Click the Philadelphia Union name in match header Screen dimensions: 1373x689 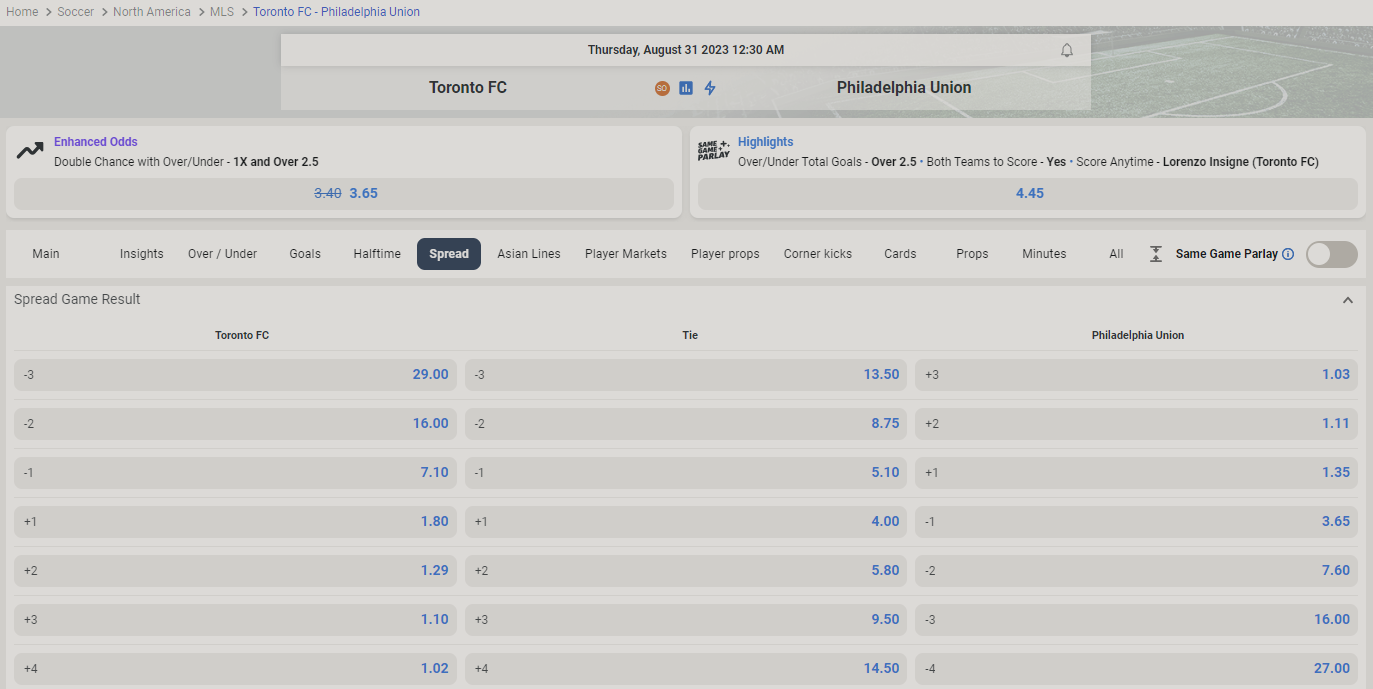pos(904,88)
